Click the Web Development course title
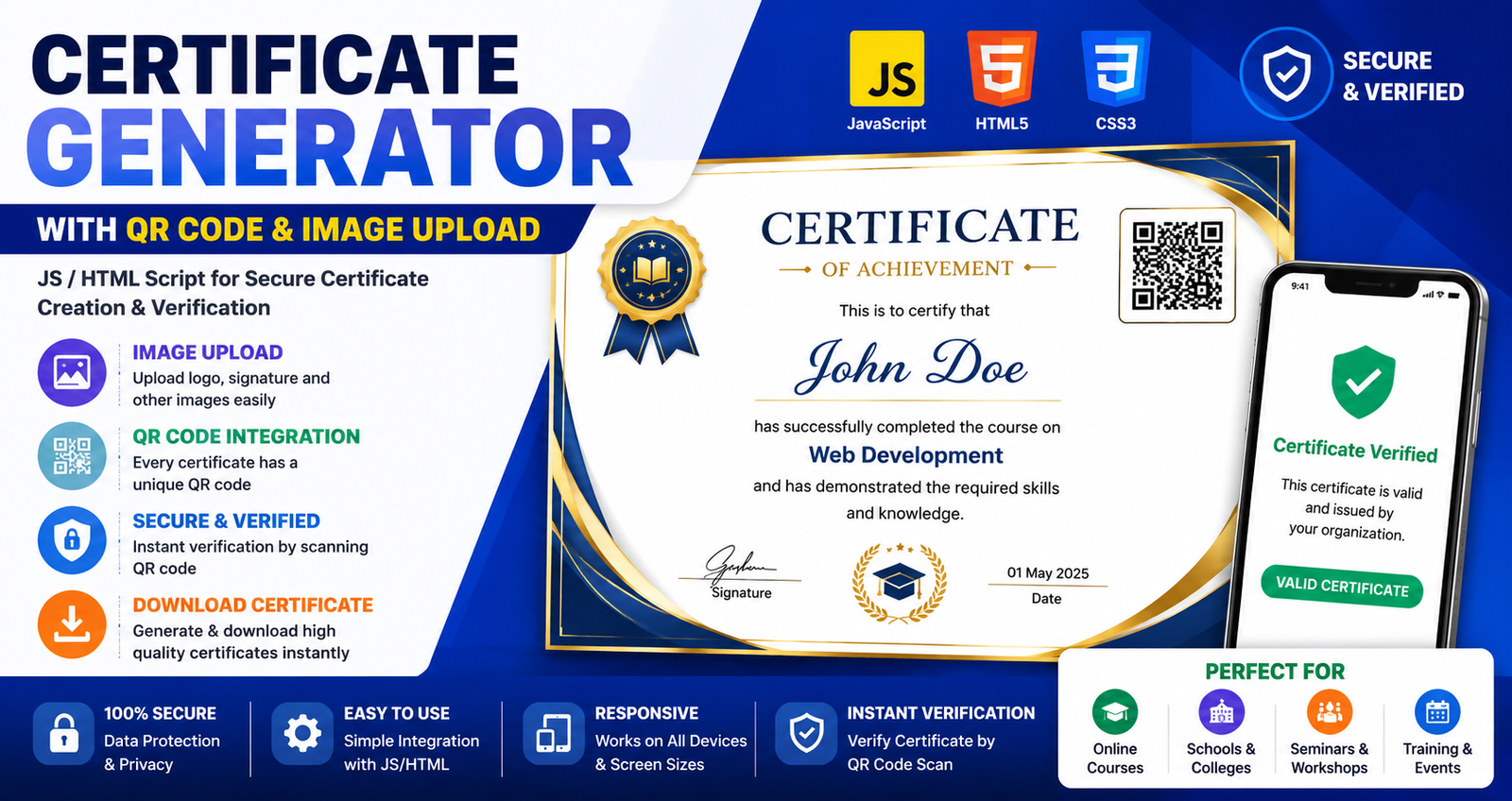This screenshot has height=801, width=1512. click(x=905, y=455)
